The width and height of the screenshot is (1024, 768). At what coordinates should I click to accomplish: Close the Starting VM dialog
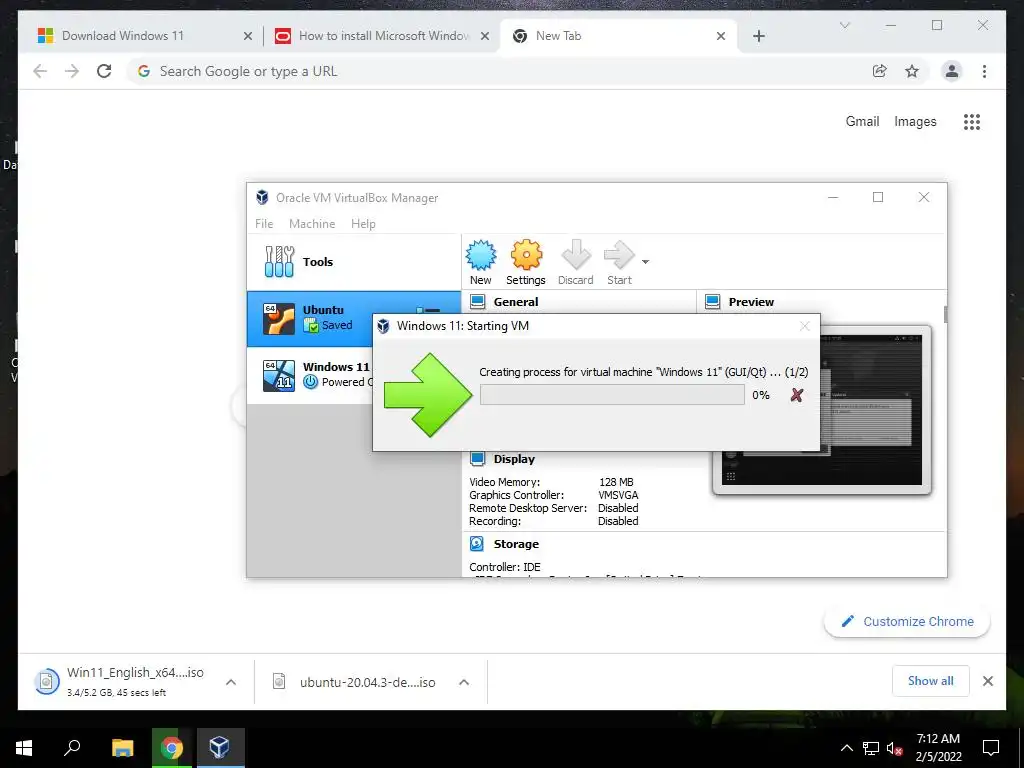[805, 326]
